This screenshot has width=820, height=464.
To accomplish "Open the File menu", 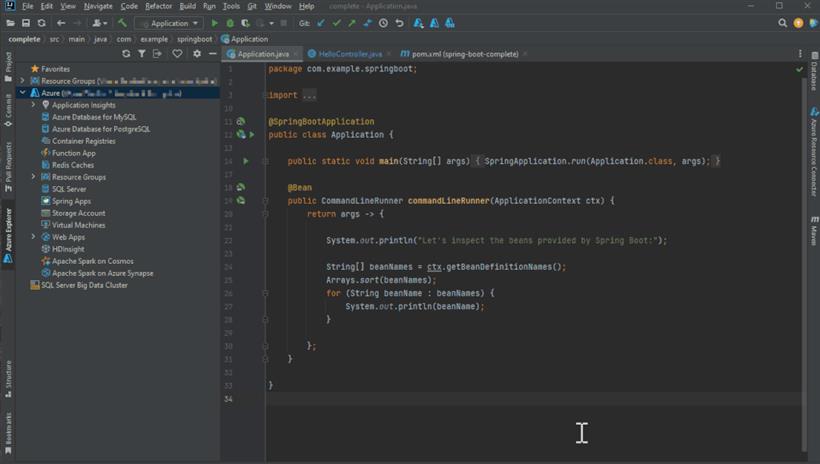I will click(x=28, y=6).
